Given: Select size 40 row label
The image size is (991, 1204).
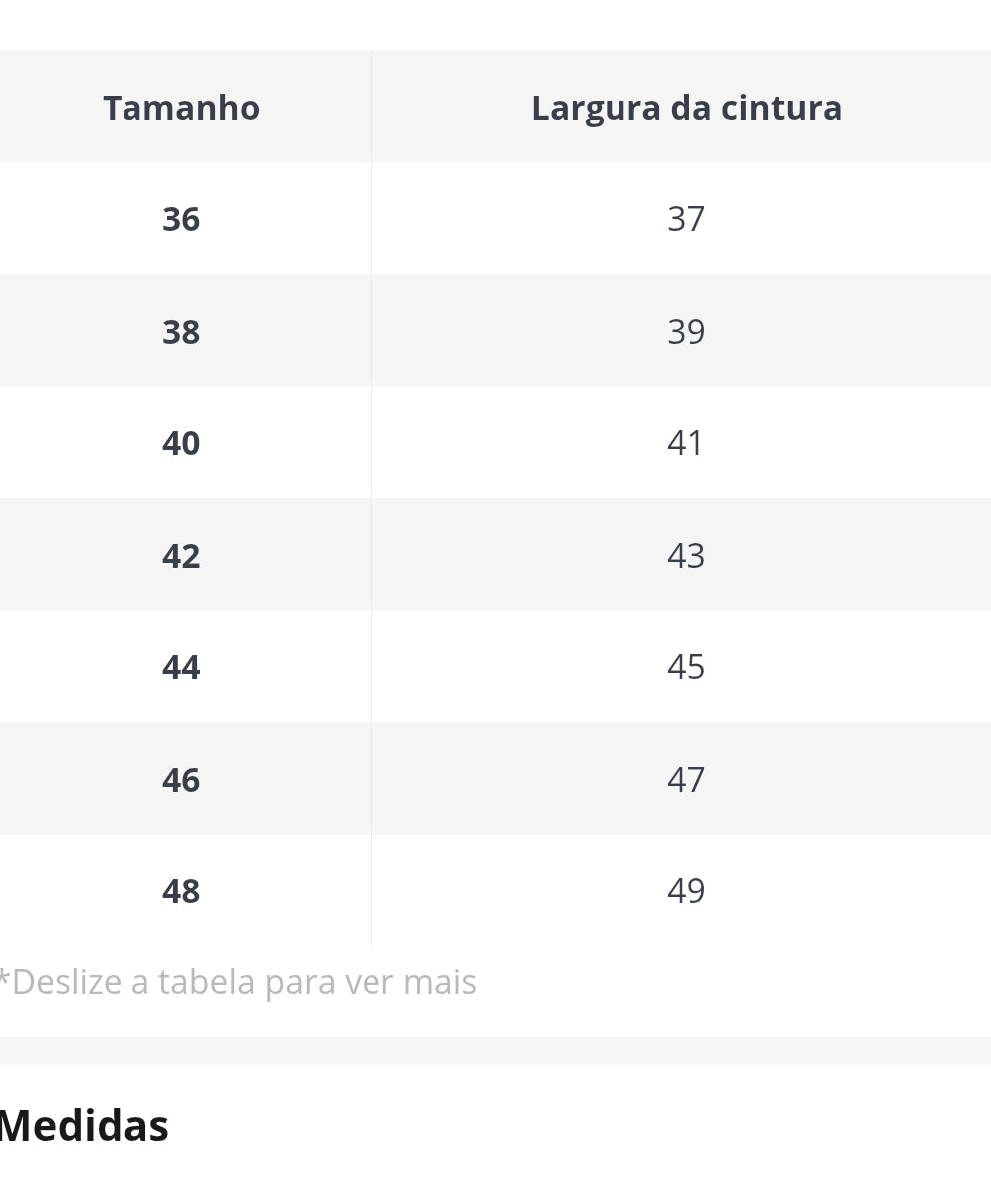Looking at the screenshot, I should [x=181, y=443].
